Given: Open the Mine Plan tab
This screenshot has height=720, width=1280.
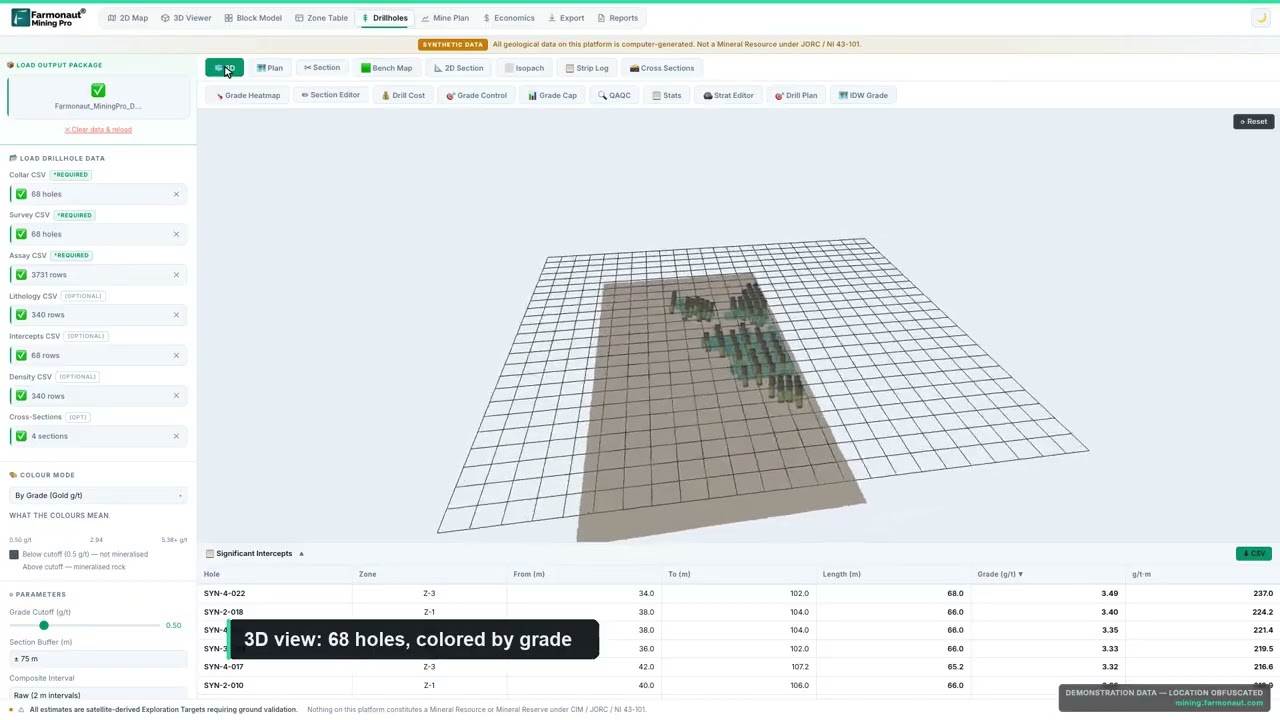Looking at the screenshot, I should point(445,18).
